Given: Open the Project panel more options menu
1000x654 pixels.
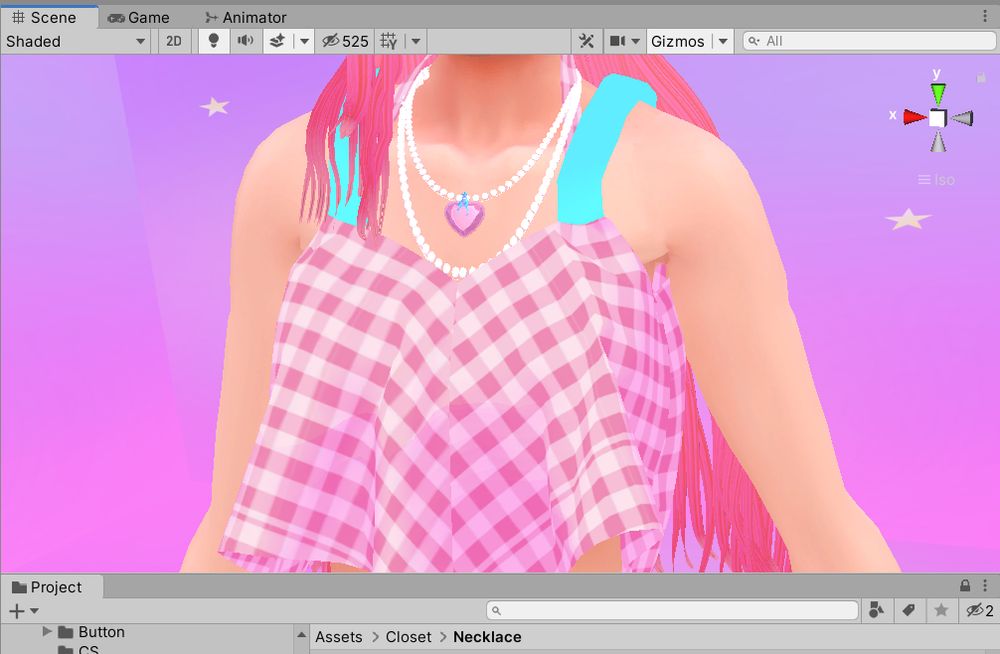Looking at the screenshot, I should [985, 586].
